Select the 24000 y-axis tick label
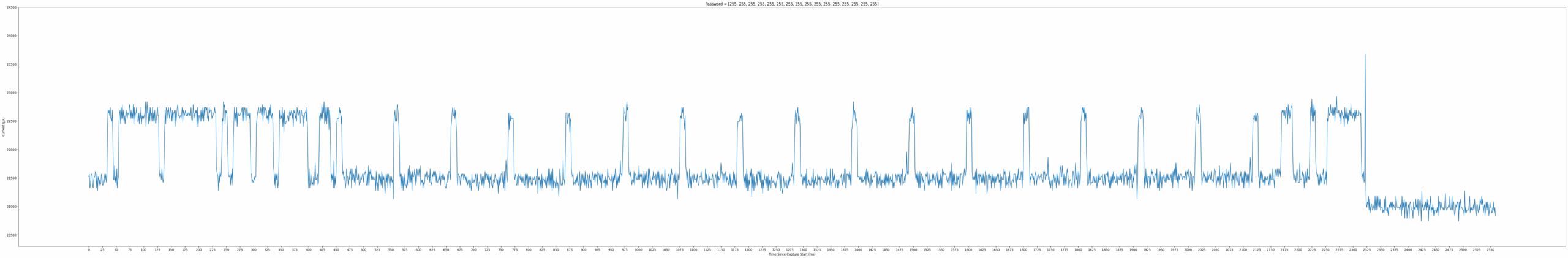This screenshot has height=258, width=1568. 12,36
